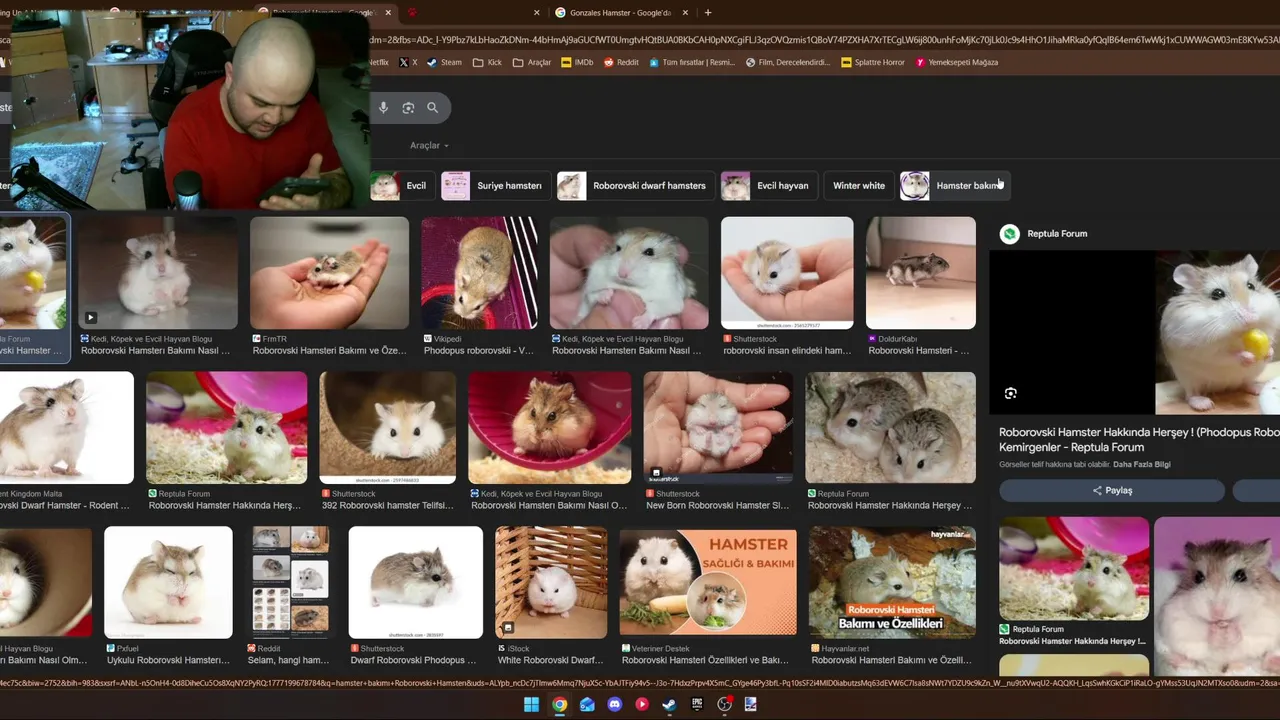Open the Kick bookmarks folder
The height and width of the screenshot is (720, 1280).
coord(486,62)
